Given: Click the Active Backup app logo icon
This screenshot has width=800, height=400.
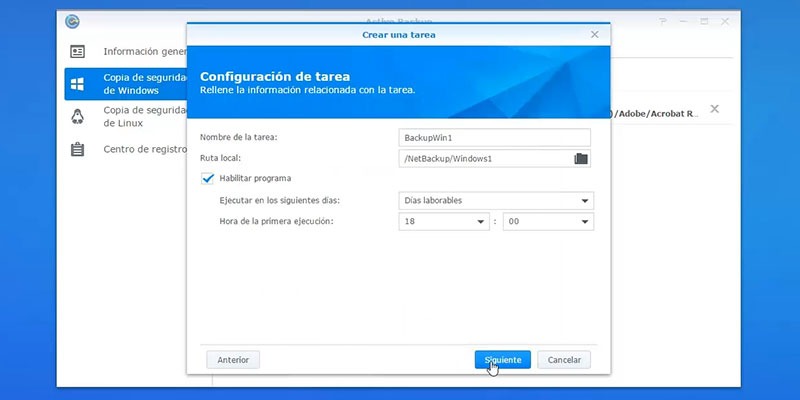Looking at the screenshot, I should click(x=72, y=22).
